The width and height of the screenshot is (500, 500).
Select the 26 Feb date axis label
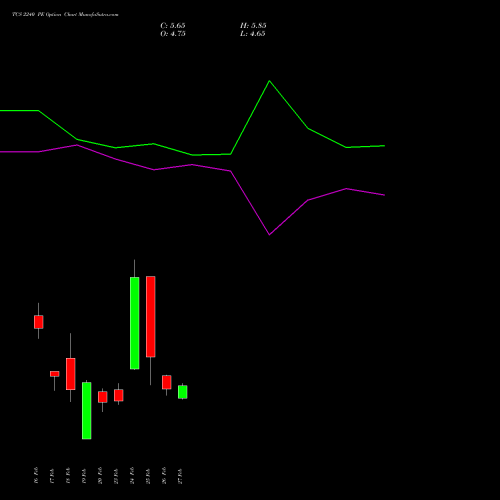click(164, 476)
